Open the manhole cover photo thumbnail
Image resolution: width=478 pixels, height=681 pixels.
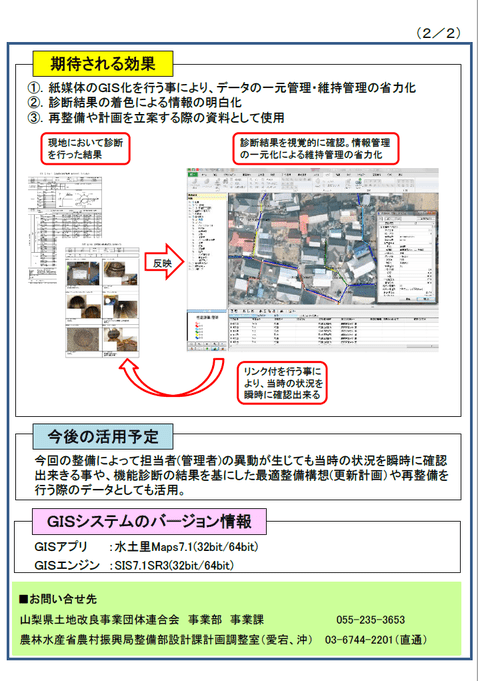point(82,339)
